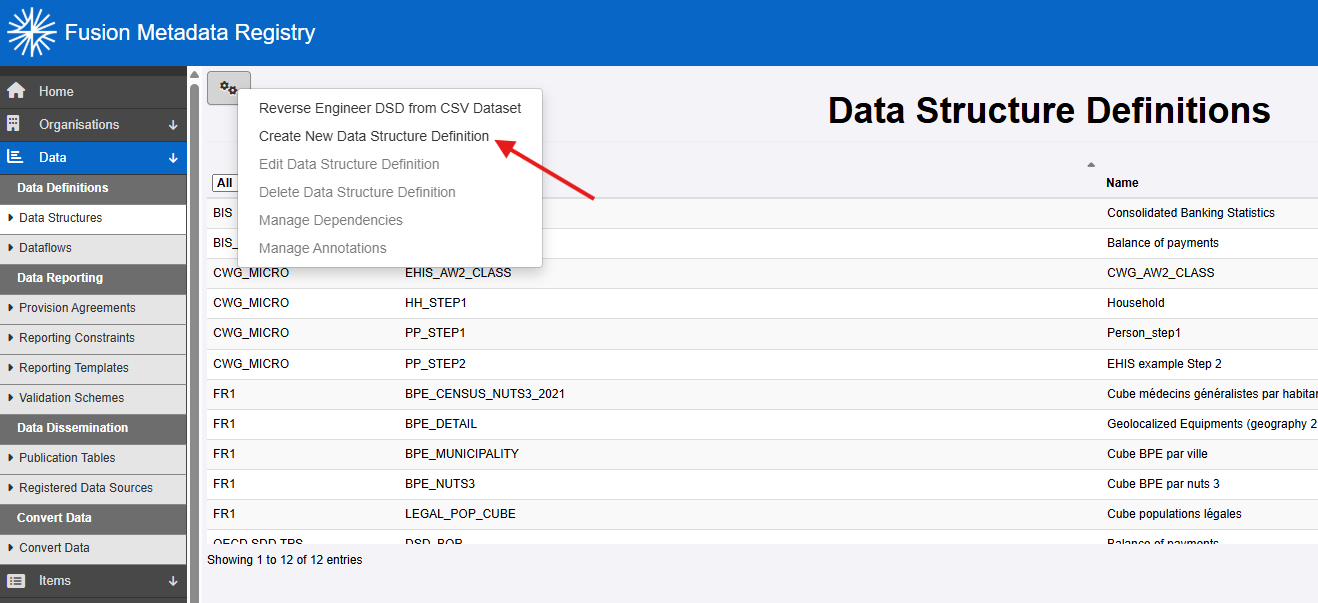This screenshot has width=1318, height=603.
Task: Click Delete Data Structure Definition entry
Action: (x=390, y=192)
